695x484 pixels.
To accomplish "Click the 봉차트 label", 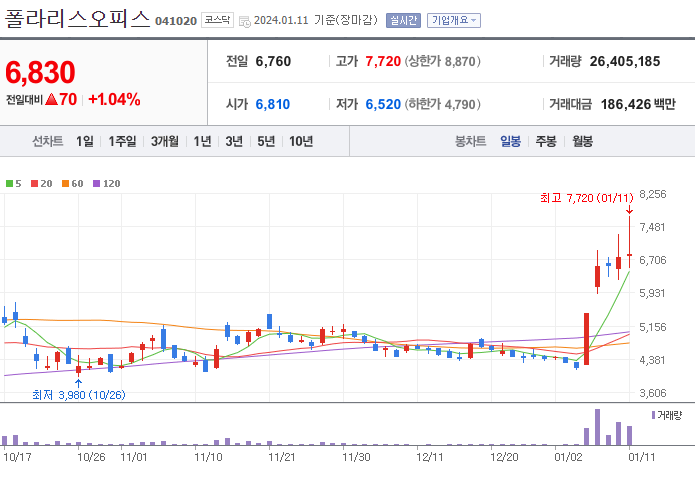I will (x=470, y=141).
